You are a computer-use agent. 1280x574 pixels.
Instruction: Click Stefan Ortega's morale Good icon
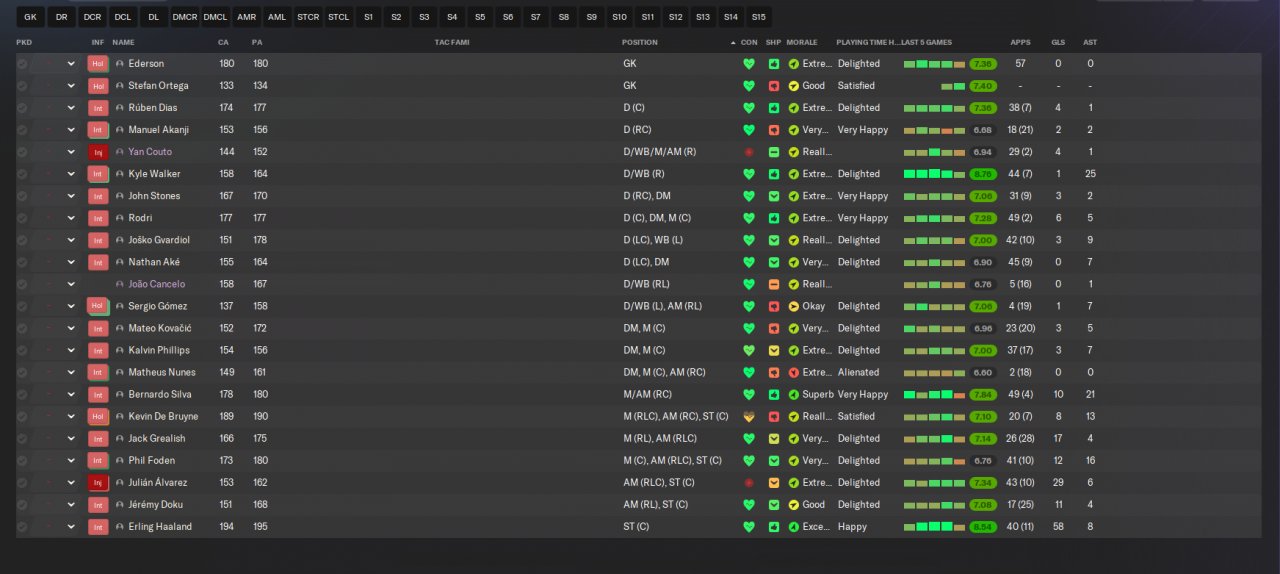click(x=794, y=86)
